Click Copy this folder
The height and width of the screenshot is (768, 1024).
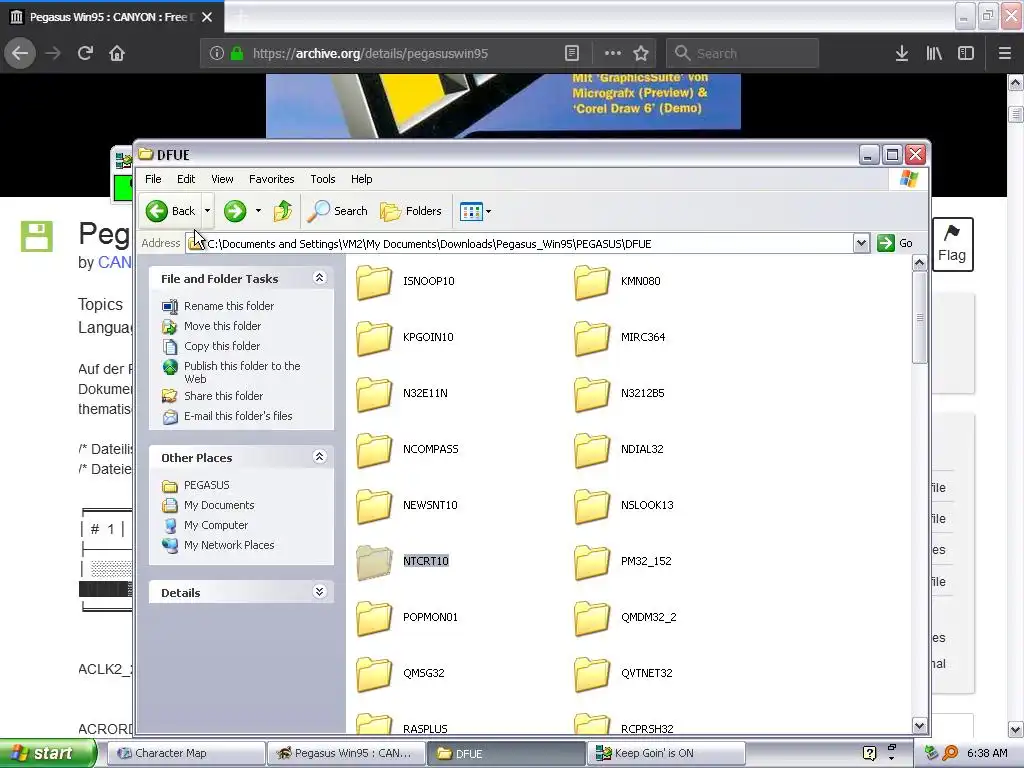(x=221, y=346)
